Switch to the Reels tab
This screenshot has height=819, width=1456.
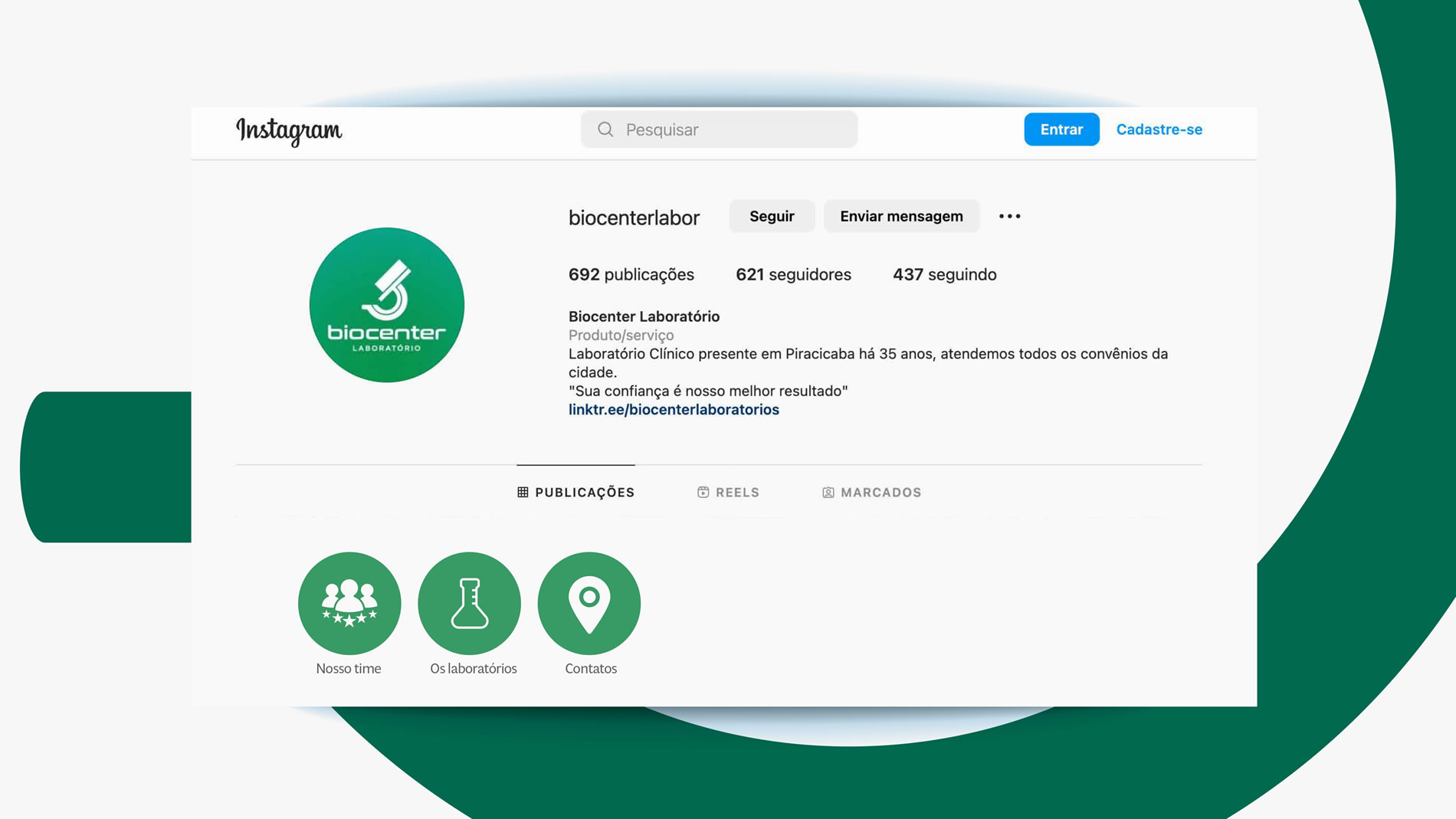tap(728, 492)
